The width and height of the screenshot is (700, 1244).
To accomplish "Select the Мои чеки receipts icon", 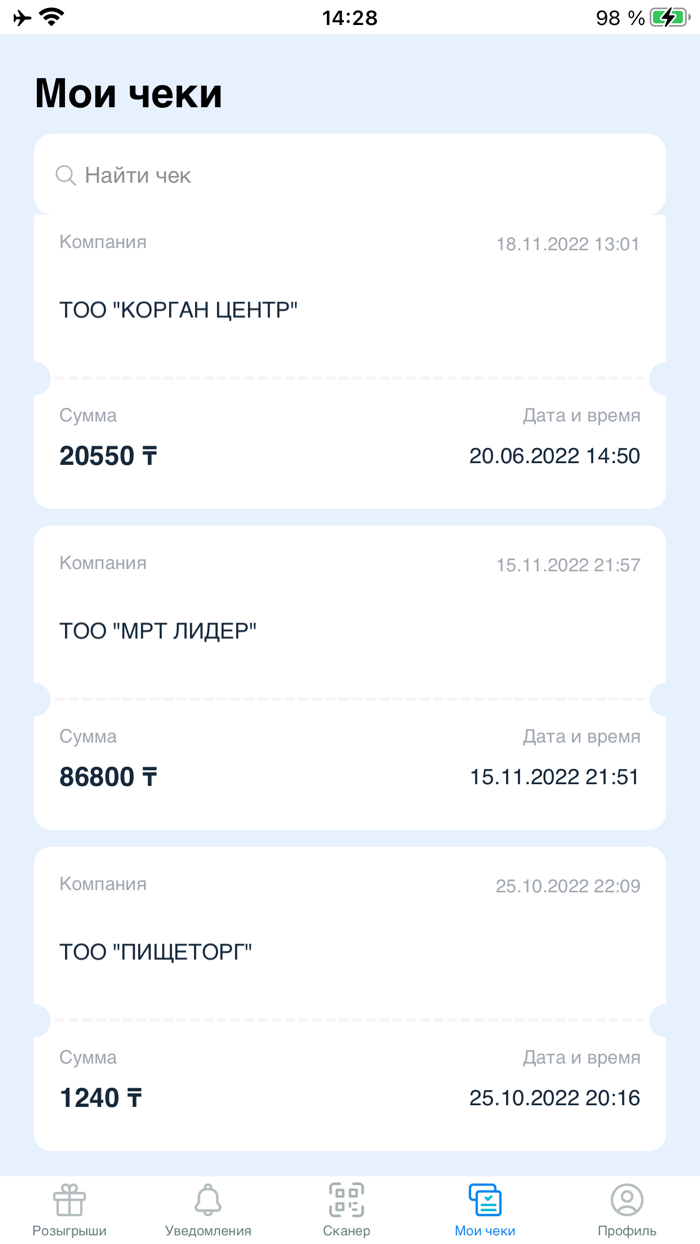I will (485, 1197).
